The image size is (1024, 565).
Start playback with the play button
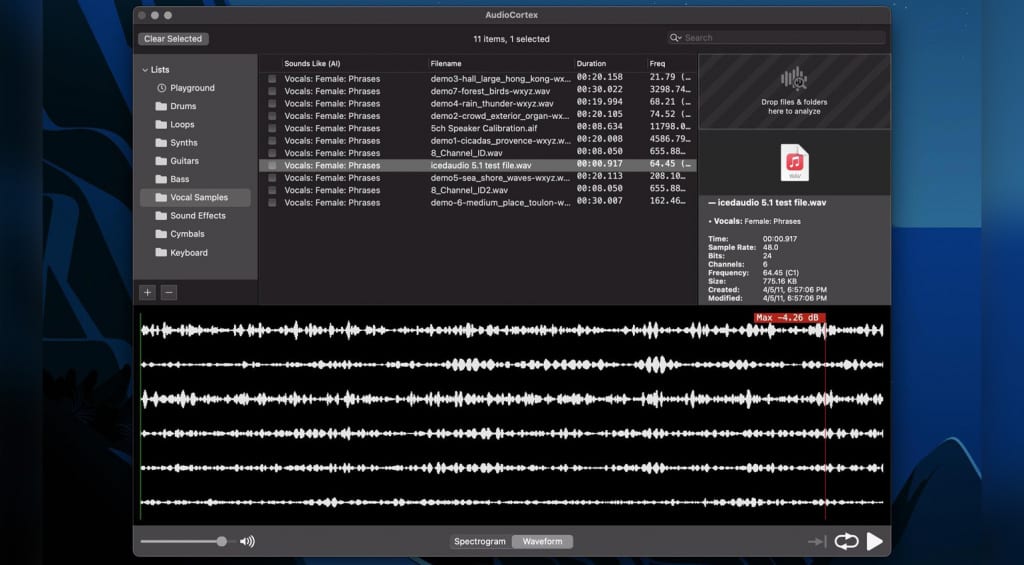click(874, 541)
